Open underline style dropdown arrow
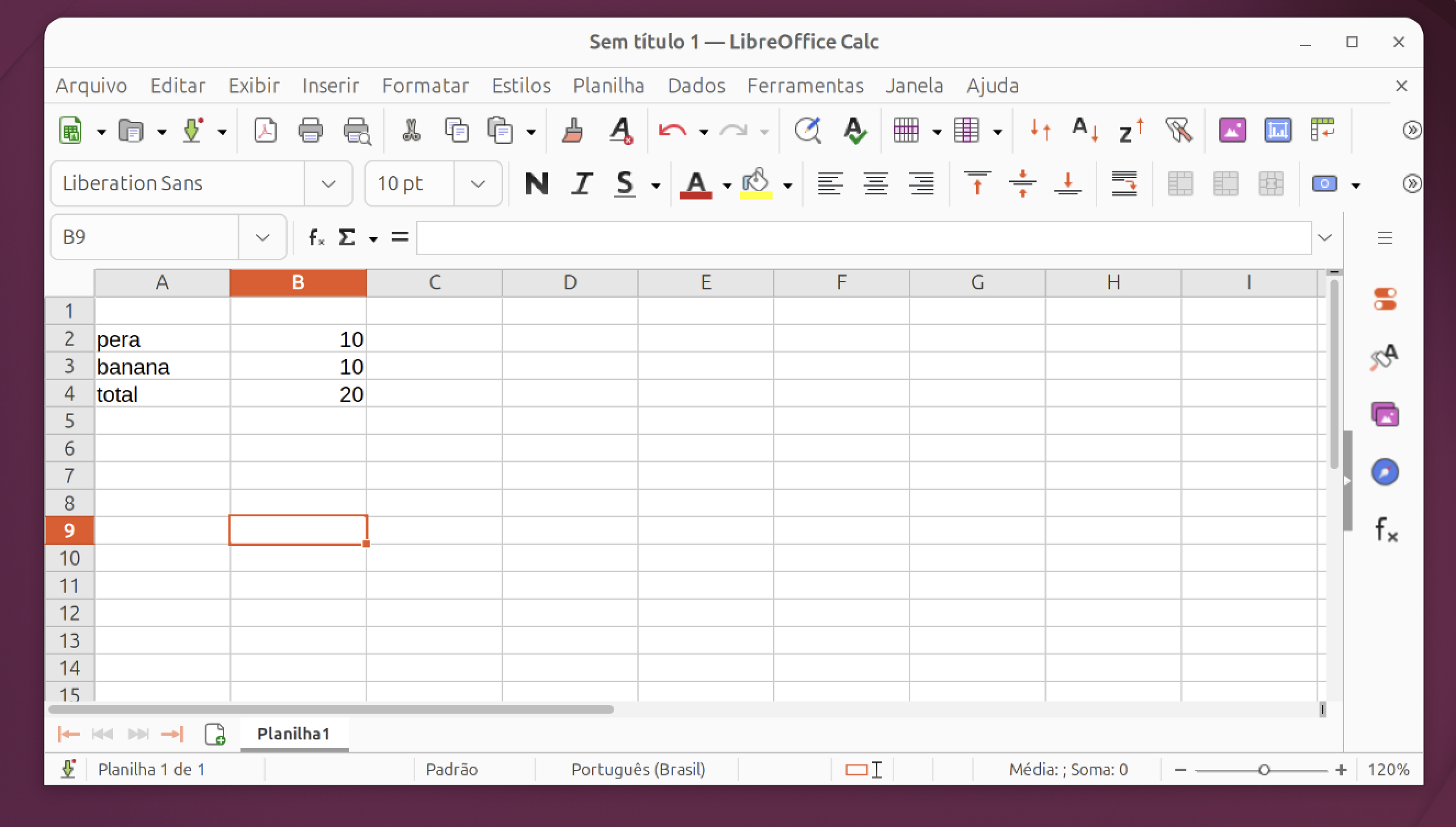This screenshot has width=1456, height=827. (656, 186)
